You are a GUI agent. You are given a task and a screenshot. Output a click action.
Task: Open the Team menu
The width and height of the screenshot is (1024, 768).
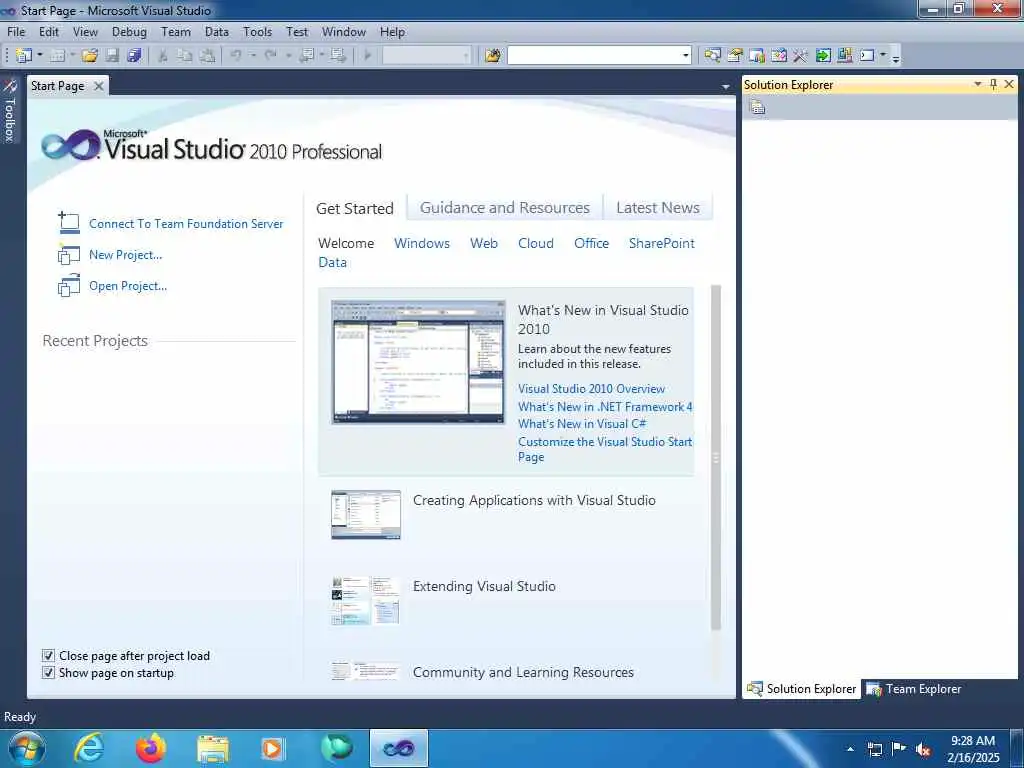pyautogui.click(x=176, y=31)
